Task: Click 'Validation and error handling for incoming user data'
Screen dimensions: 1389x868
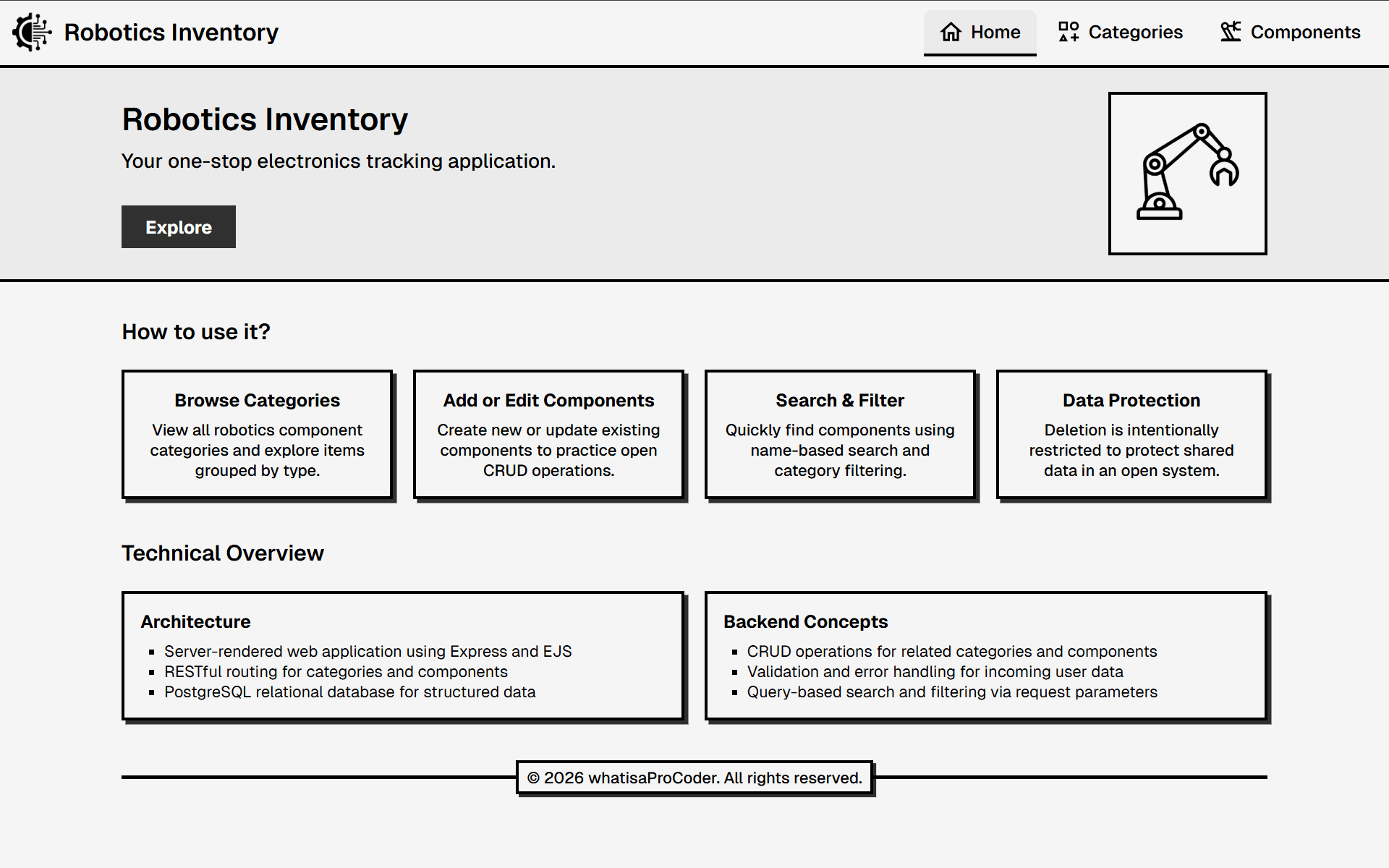Action: (x=935, y=671)
